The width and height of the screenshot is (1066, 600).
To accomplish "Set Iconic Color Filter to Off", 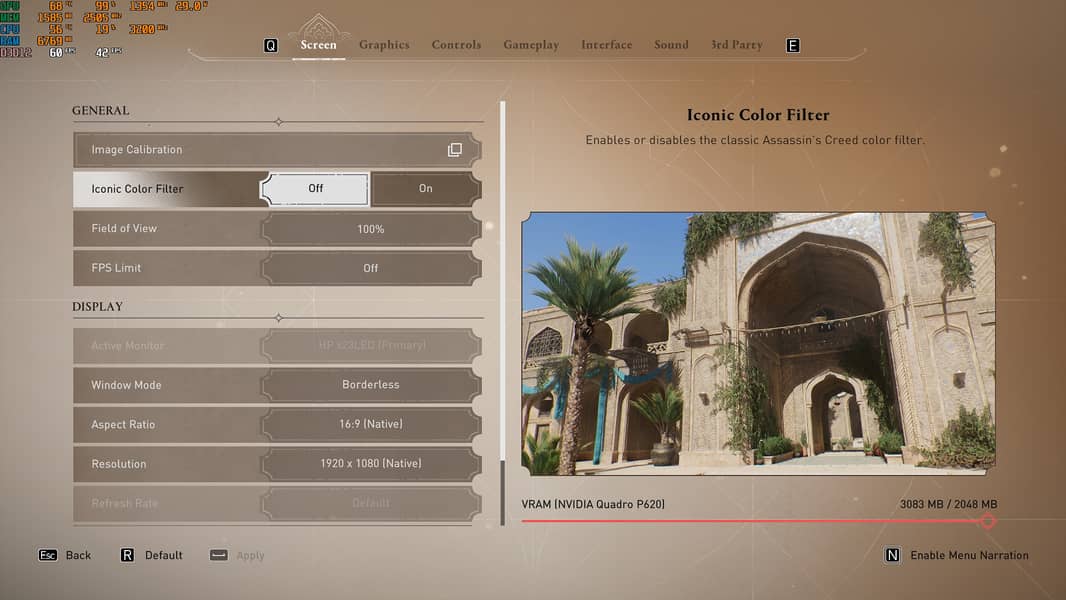I will pos(315,189).
